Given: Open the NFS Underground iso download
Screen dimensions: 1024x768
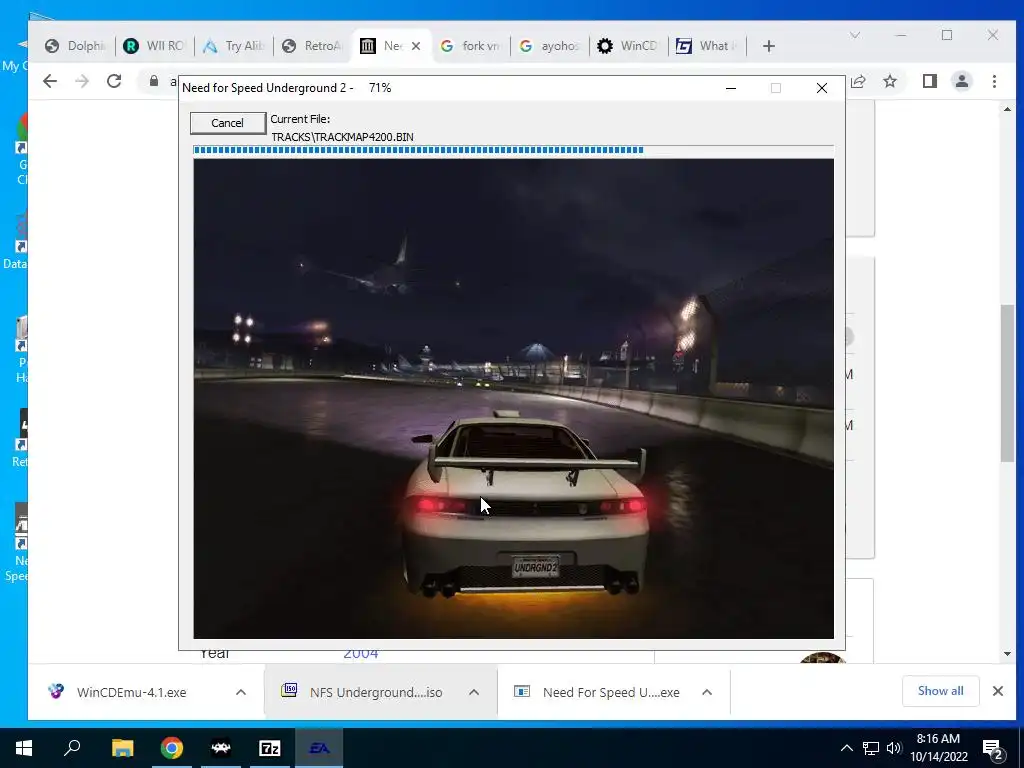Looking at the screenshot, I should click(376, 692).
